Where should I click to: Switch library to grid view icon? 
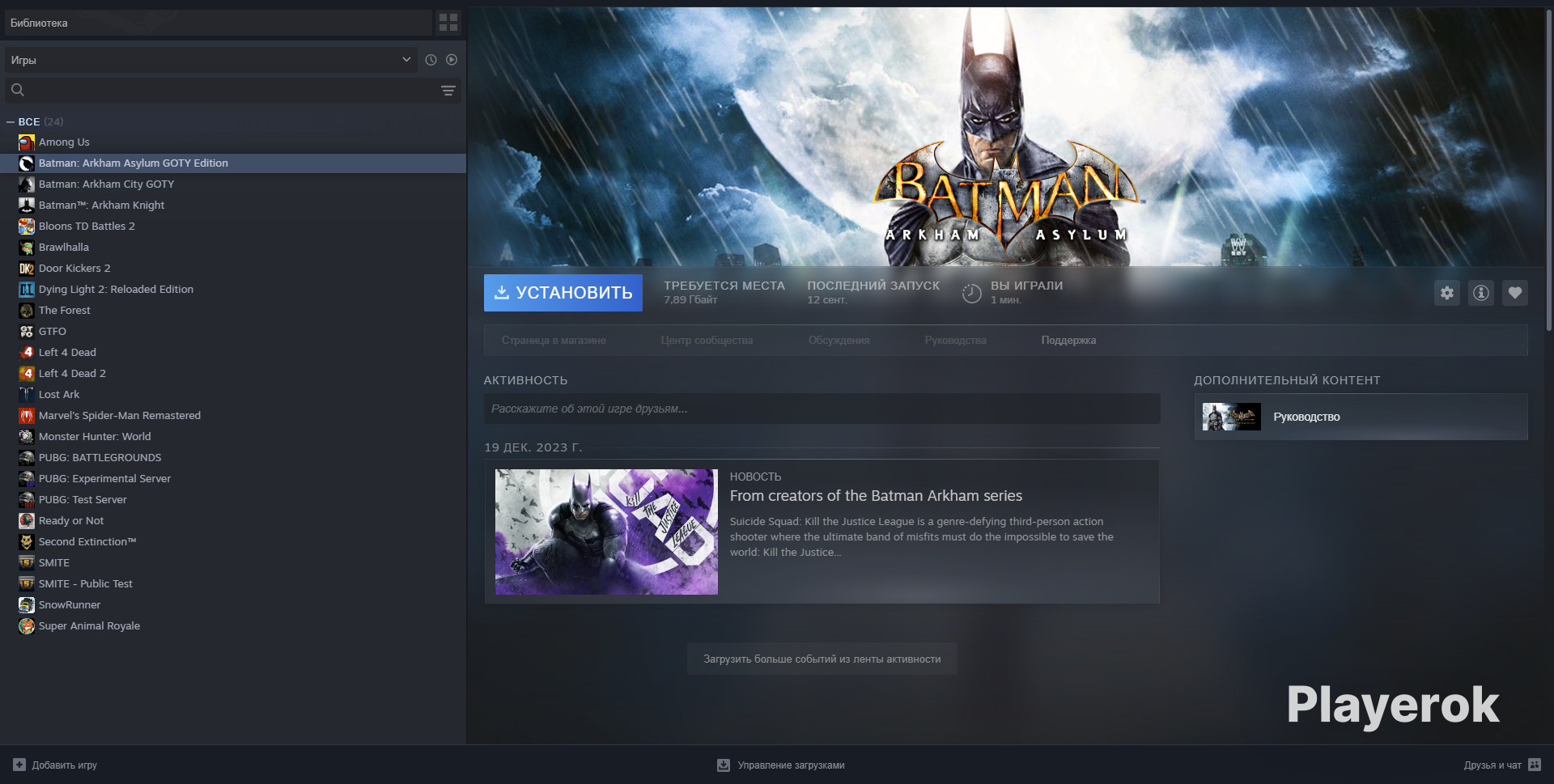(448, 23)
